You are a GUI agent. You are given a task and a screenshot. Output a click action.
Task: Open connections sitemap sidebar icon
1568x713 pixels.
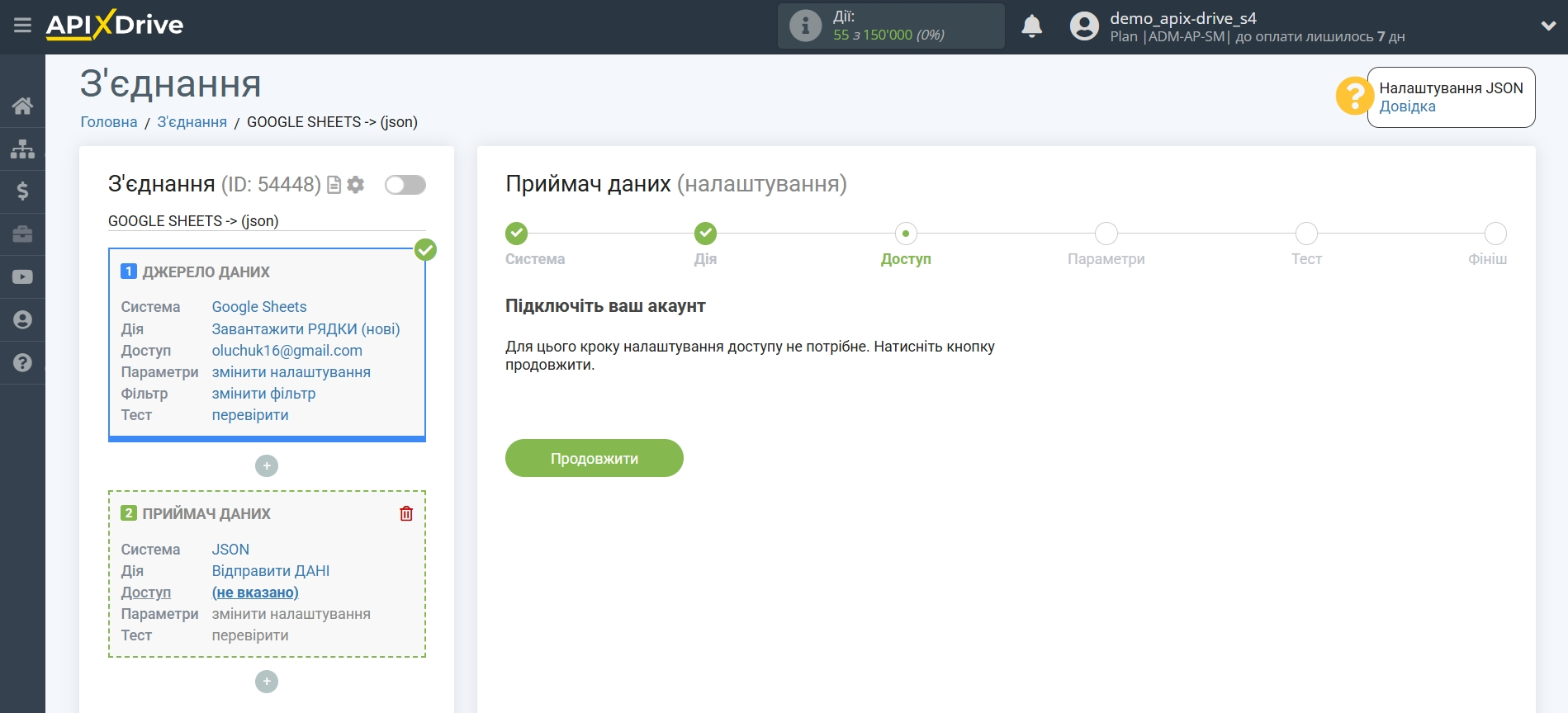point(22,149)
